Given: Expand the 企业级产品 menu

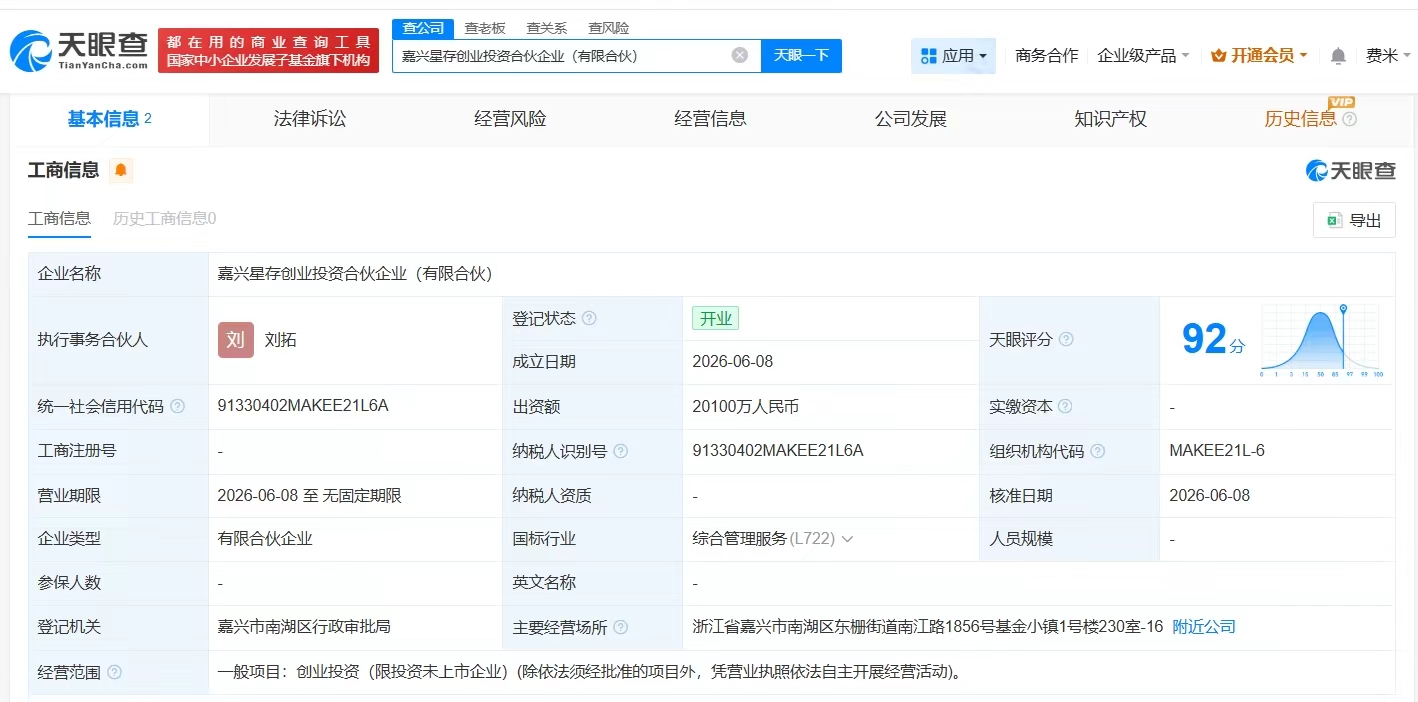Looking at the screenshot, I should tap(1143, 56).
